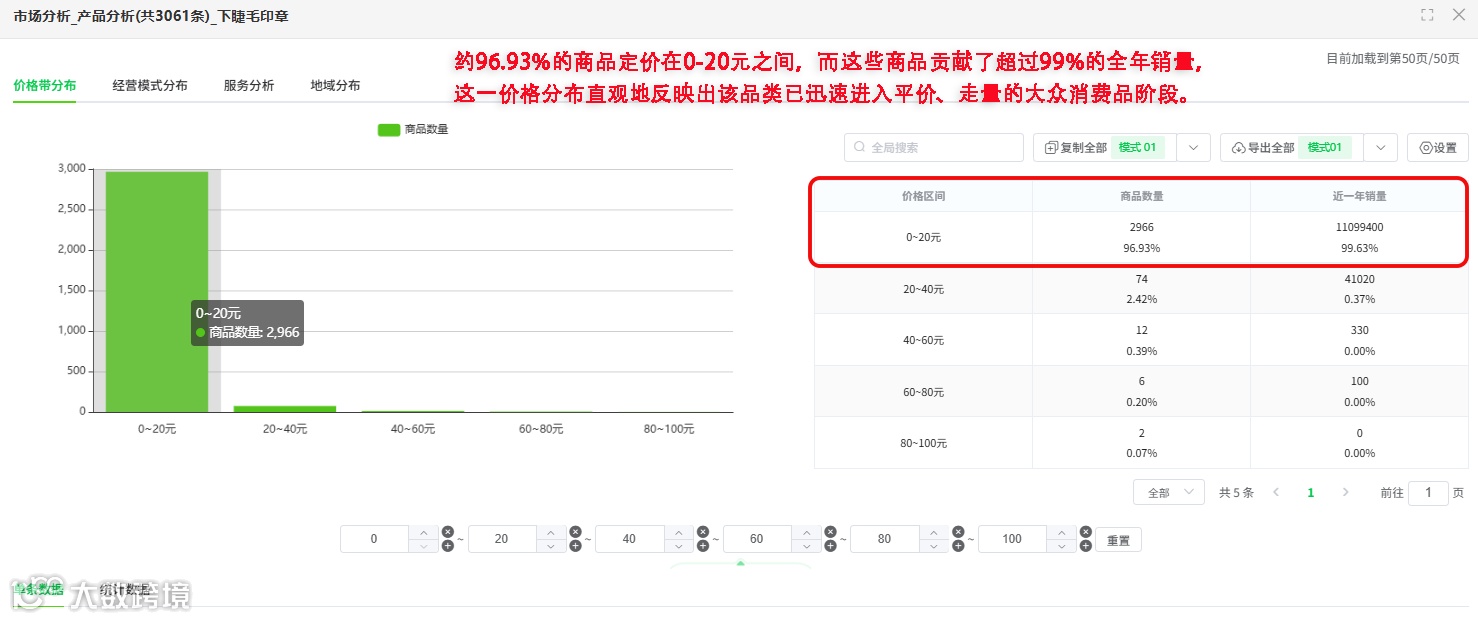The image size is (1478, 620).
Task: Remove the 60 price boundary with its × icon
Action: tap(830, 532)
